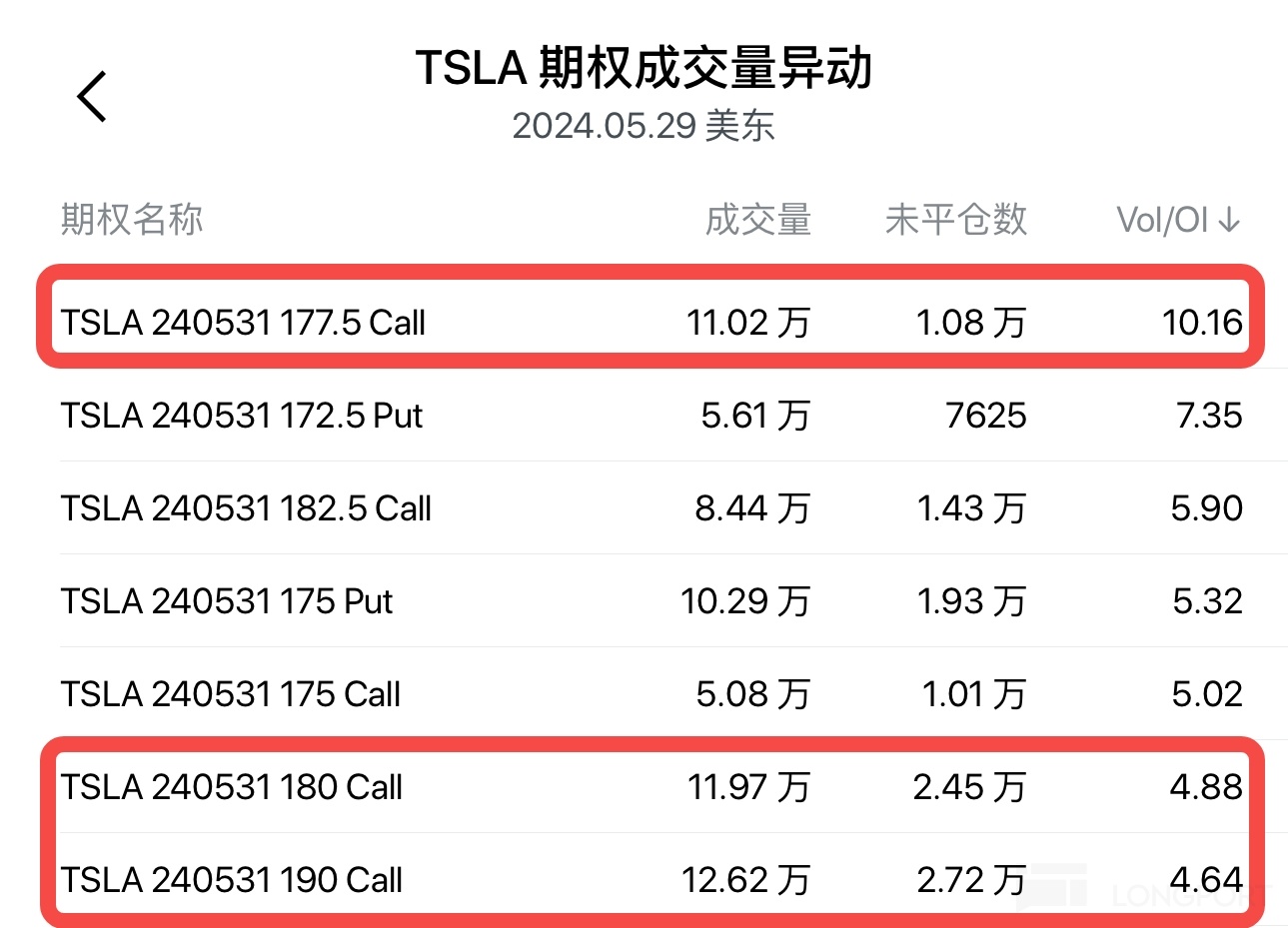Click the 12.62 万 volume value
Screen dimensions: 1288x928
pyautogui.click(x=745, y=880)
